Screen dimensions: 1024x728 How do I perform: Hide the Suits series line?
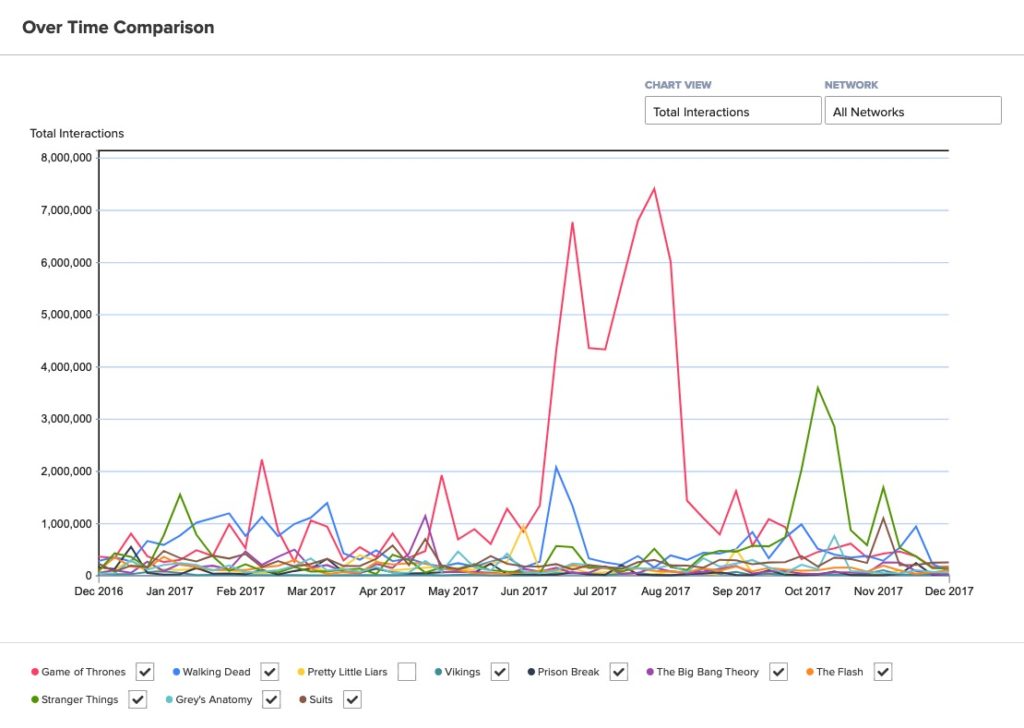pos(352,699)
